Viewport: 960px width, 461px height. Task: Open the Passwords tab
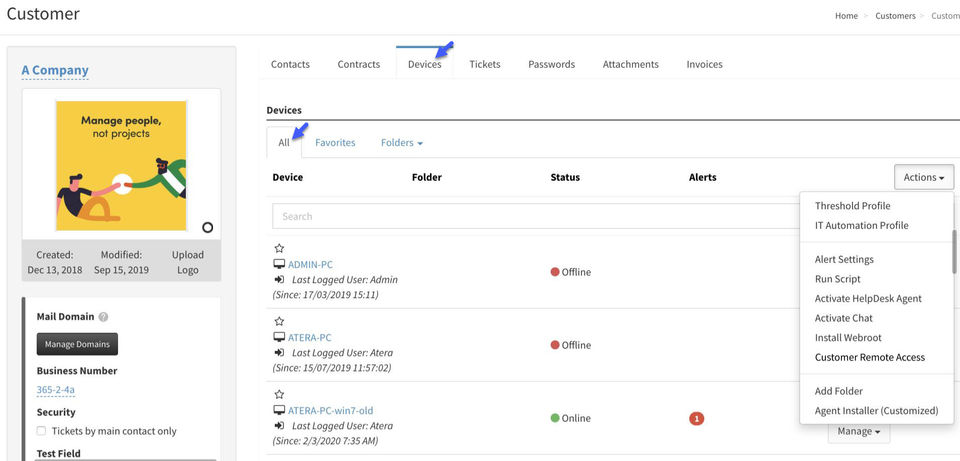tap(552, 64)
